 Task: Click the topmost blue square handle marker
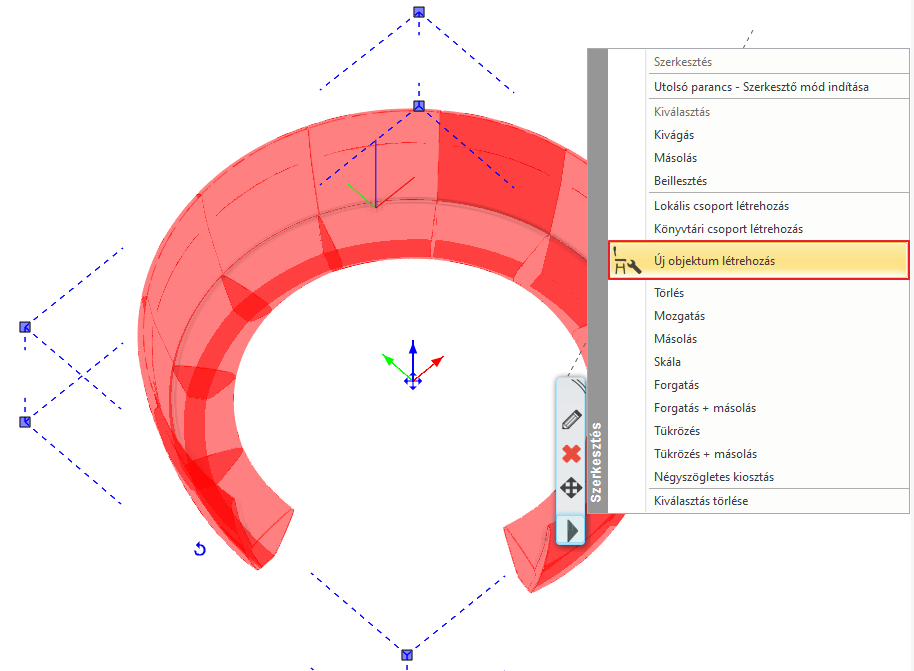click(419, 13)
